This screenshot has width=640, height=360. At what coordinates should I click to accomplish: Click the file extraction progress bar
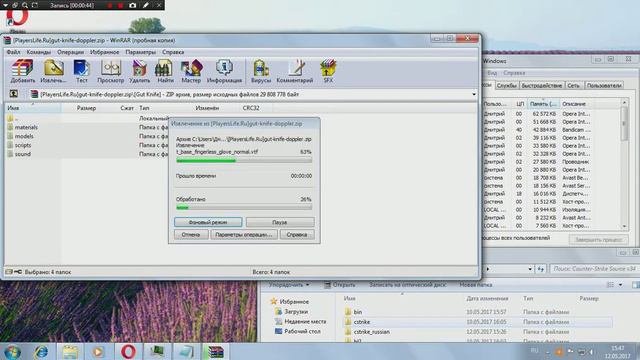pos(244,161)
